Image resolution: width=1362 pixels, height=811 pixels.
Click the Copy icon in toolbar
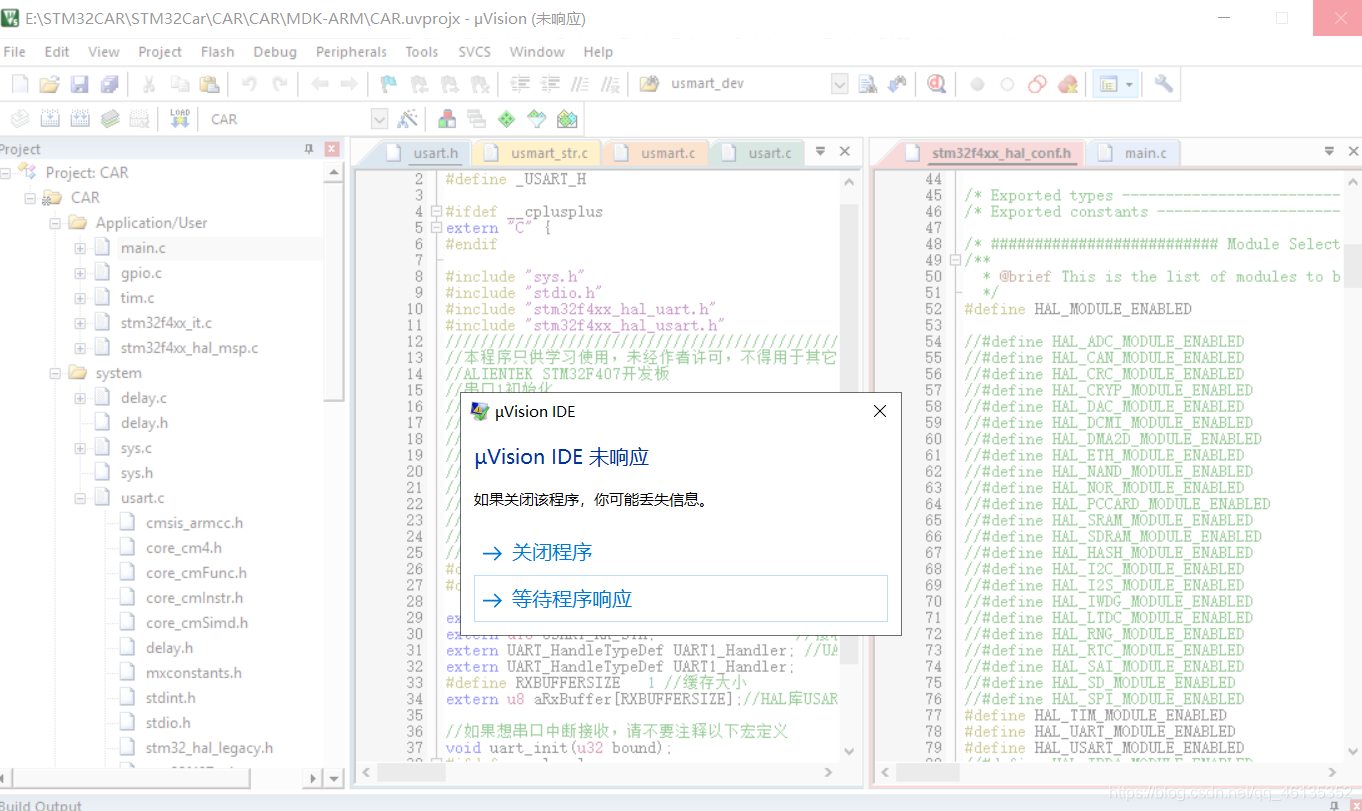pyautogui.click(x=179, y=84)
